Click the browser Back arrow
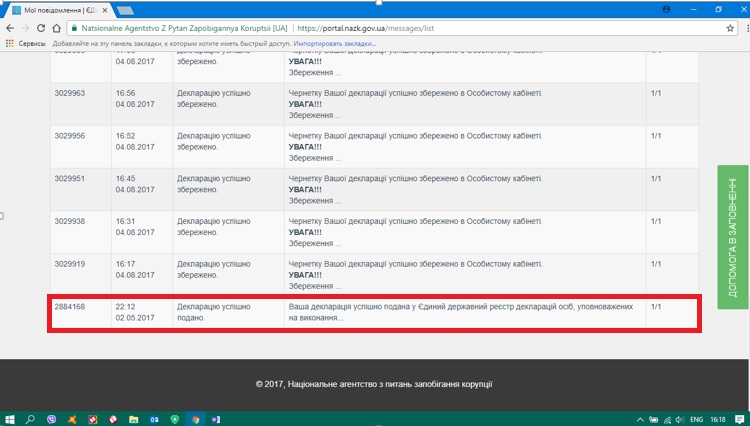750x426 pixels. click(10, 29)
